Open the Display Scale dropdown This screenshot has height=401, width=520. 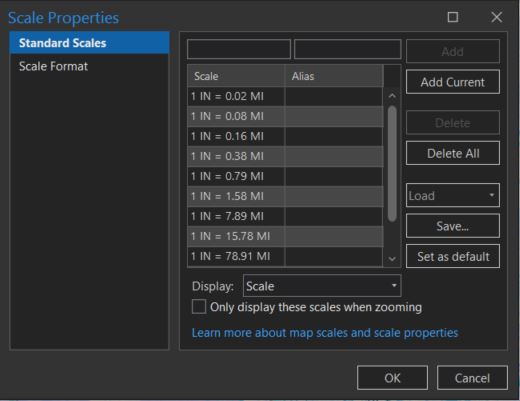click(322, 286)
